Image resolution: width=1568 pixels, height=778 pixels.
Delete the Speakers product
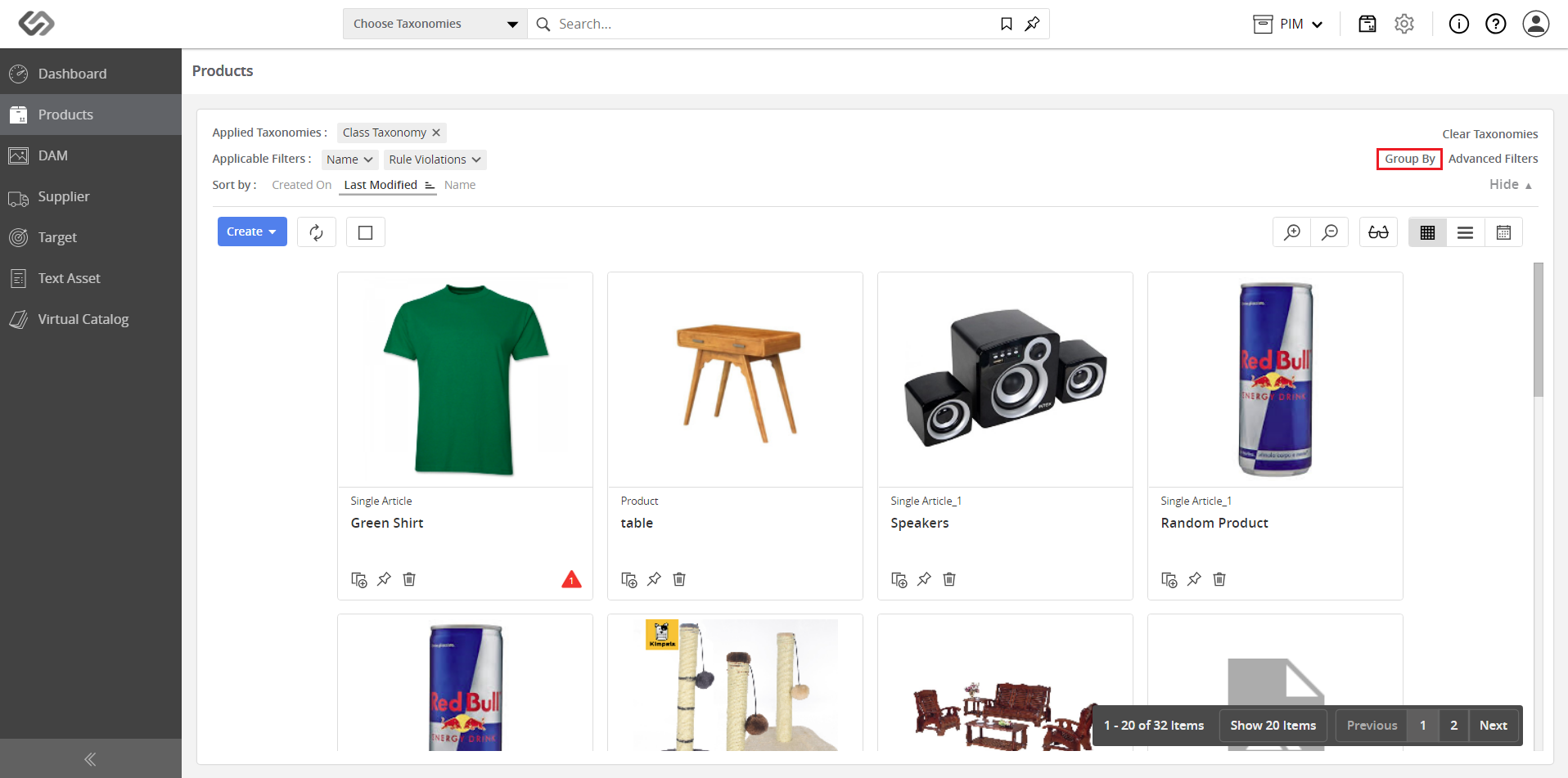(x=949, y=579)
